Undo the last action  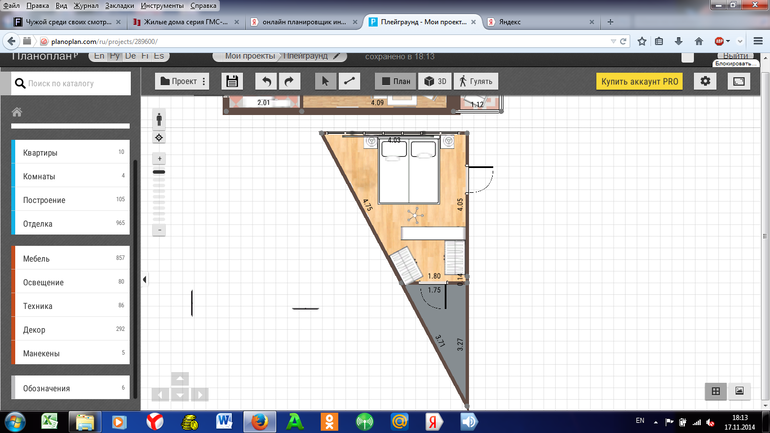pyautogui.click(x=266, y=81)
